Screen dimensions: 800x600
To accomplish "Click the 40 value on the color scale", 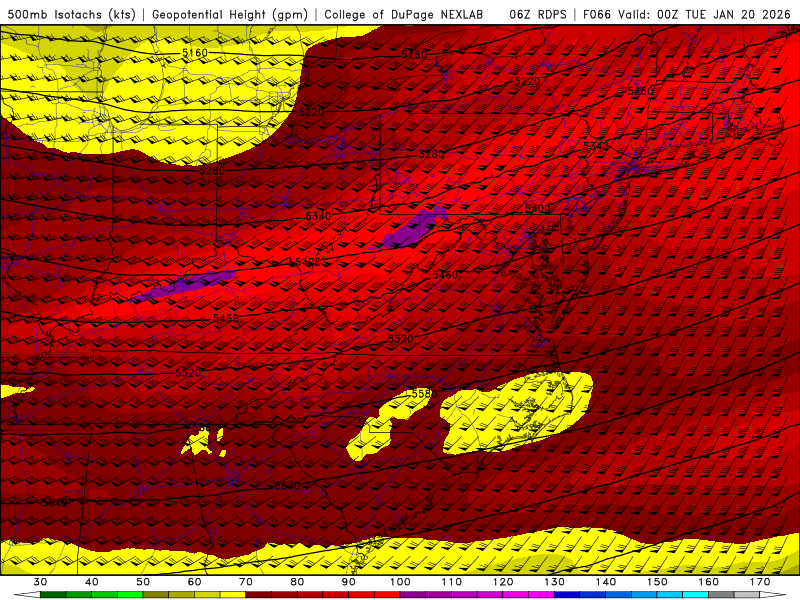I will click(x=92, y=582).
